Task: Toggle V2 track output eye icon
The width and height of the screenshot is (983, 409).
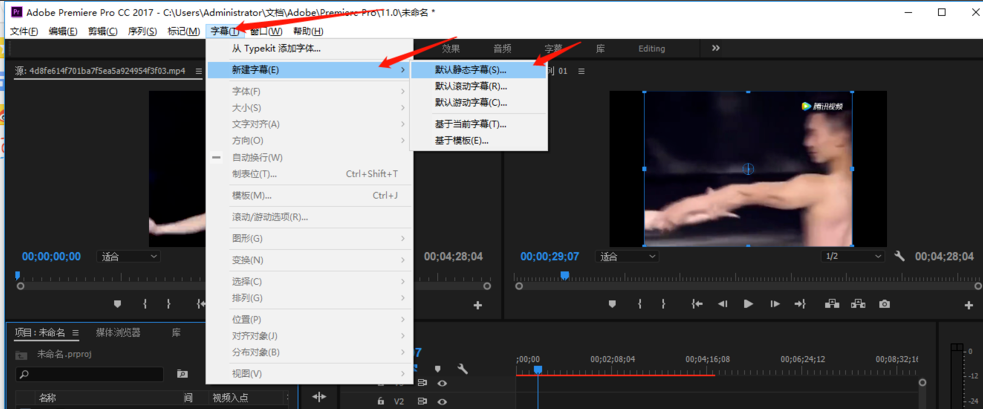Action: (x=442, y=401)
